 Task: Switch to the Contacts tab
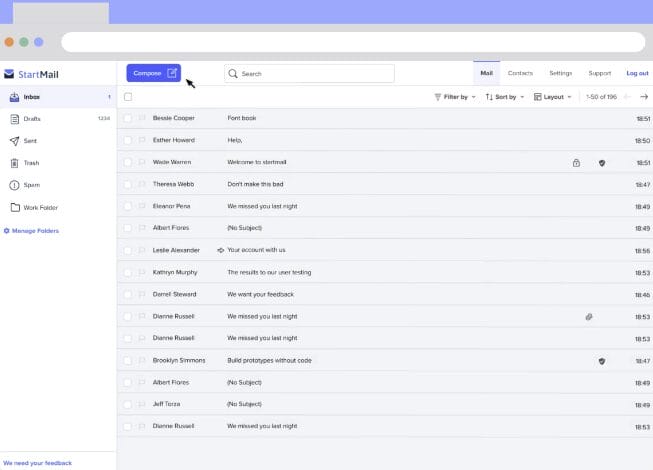pyautogui.click(x=520, y=73)
